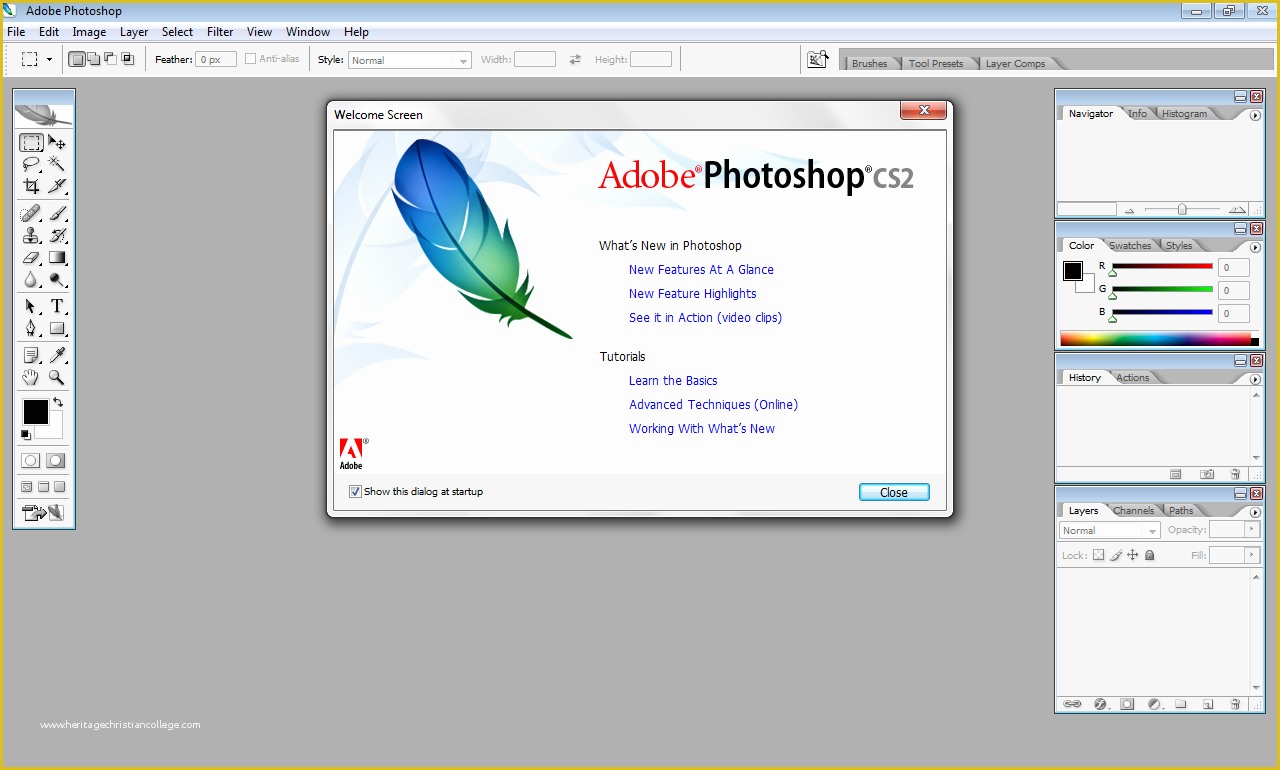Image resolution: width=1280 pixels, height=770 pixels.
Task: Open the tool preset picker arrow
Action: [49, 59]
